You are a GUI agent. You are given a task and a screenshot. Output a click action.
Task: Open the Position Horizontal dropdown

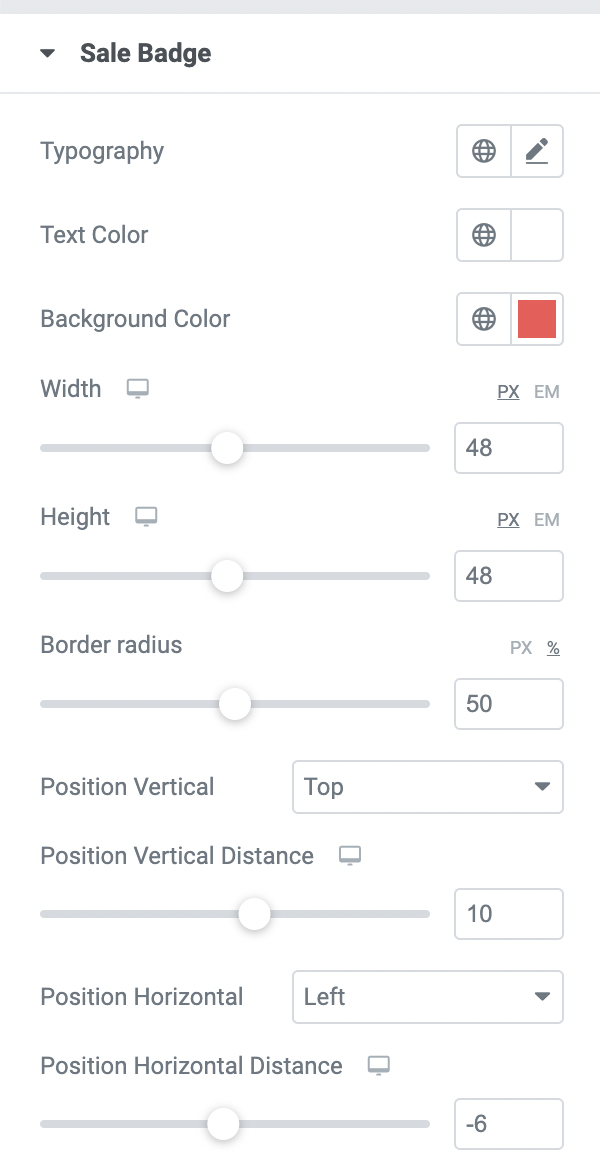(x=428, y=997)
